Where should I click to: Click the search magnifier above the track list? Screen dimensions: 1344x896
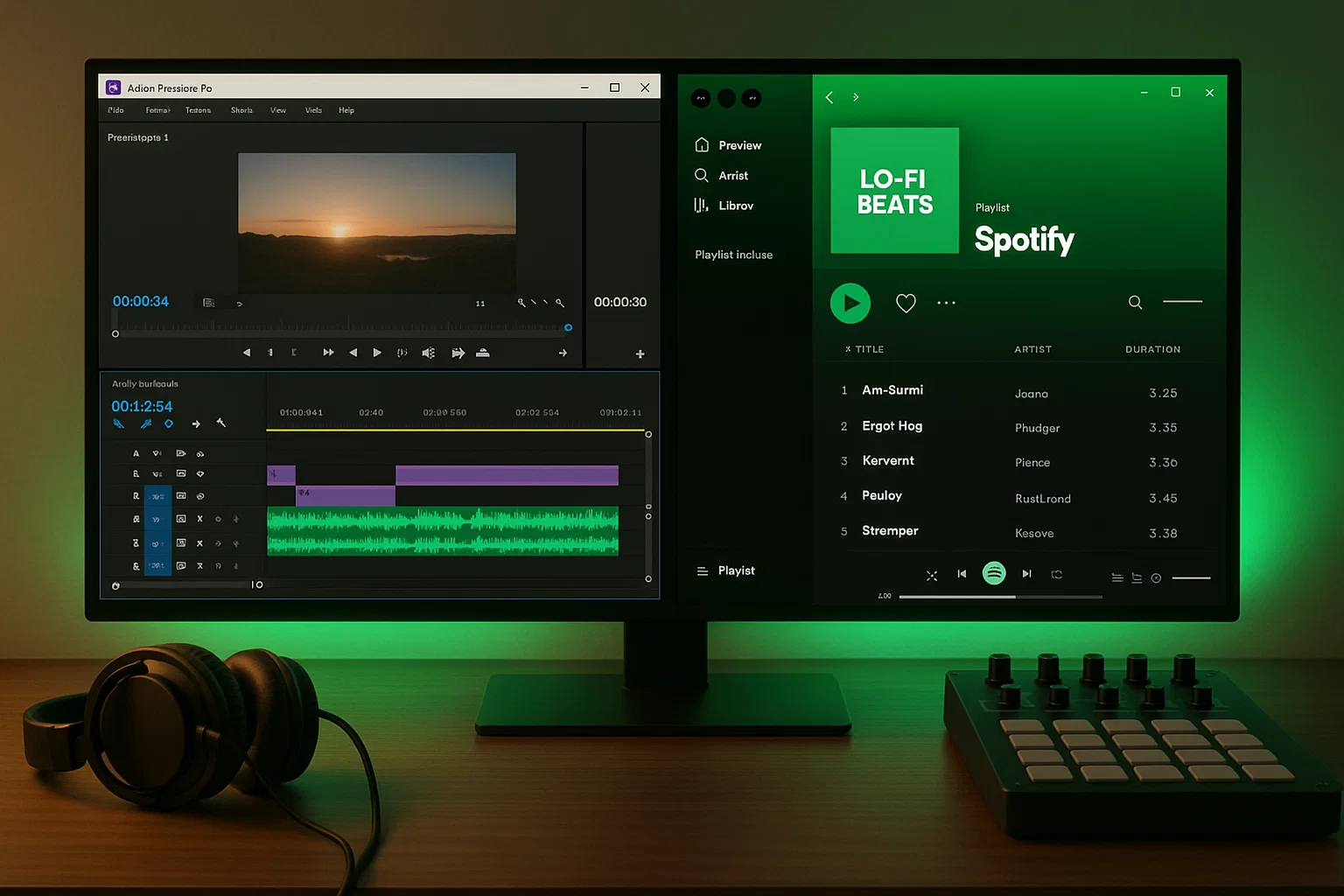coord(1135,303)
